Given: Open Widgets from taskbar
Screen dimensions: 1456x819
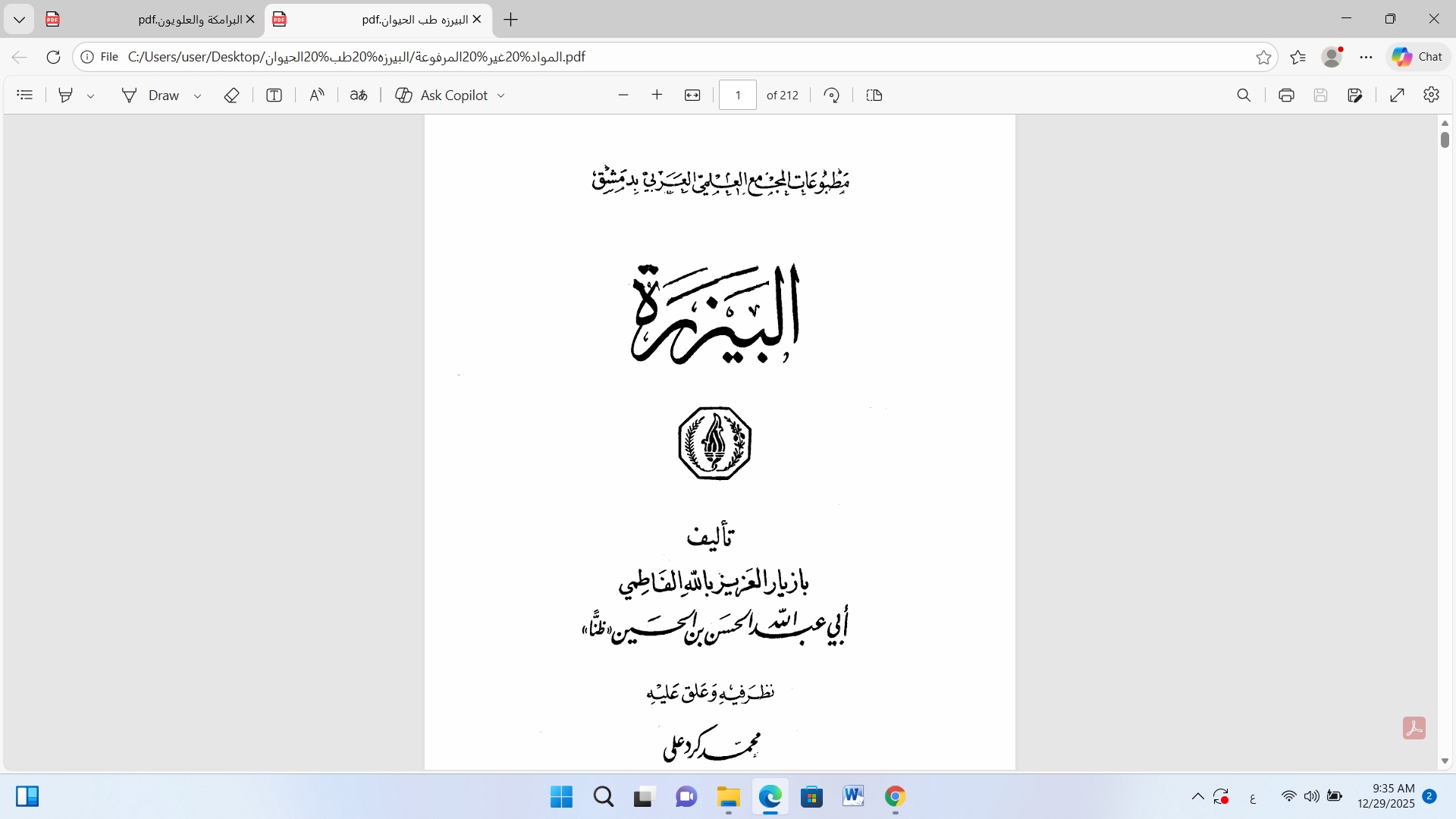Looking at the screenshot, I should click(x=27, y=796).
